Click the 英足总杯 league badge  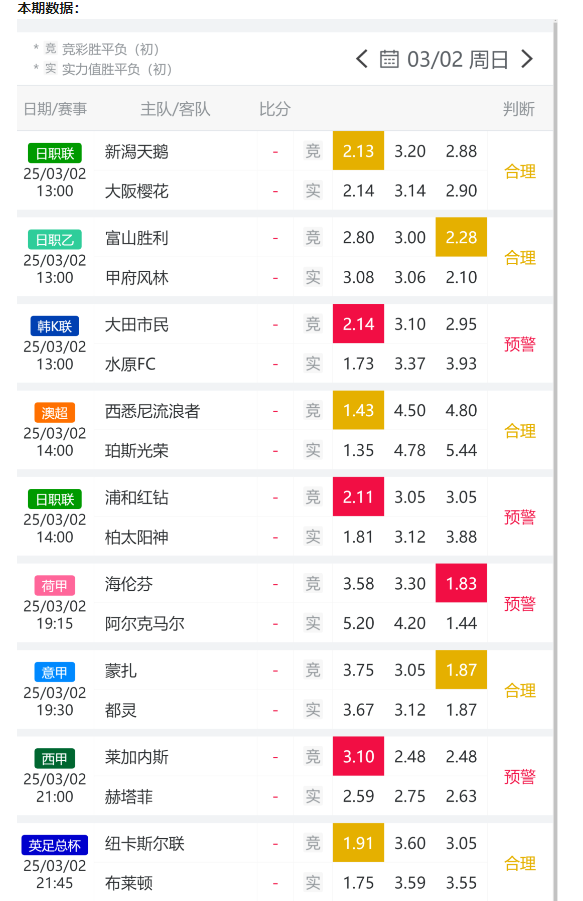coord(55,845)
